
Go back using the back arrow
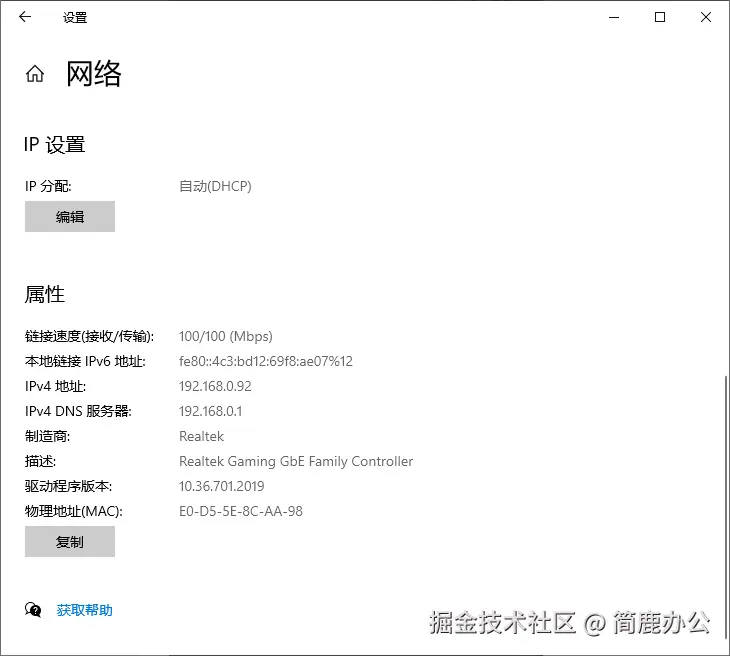[25, 17]
